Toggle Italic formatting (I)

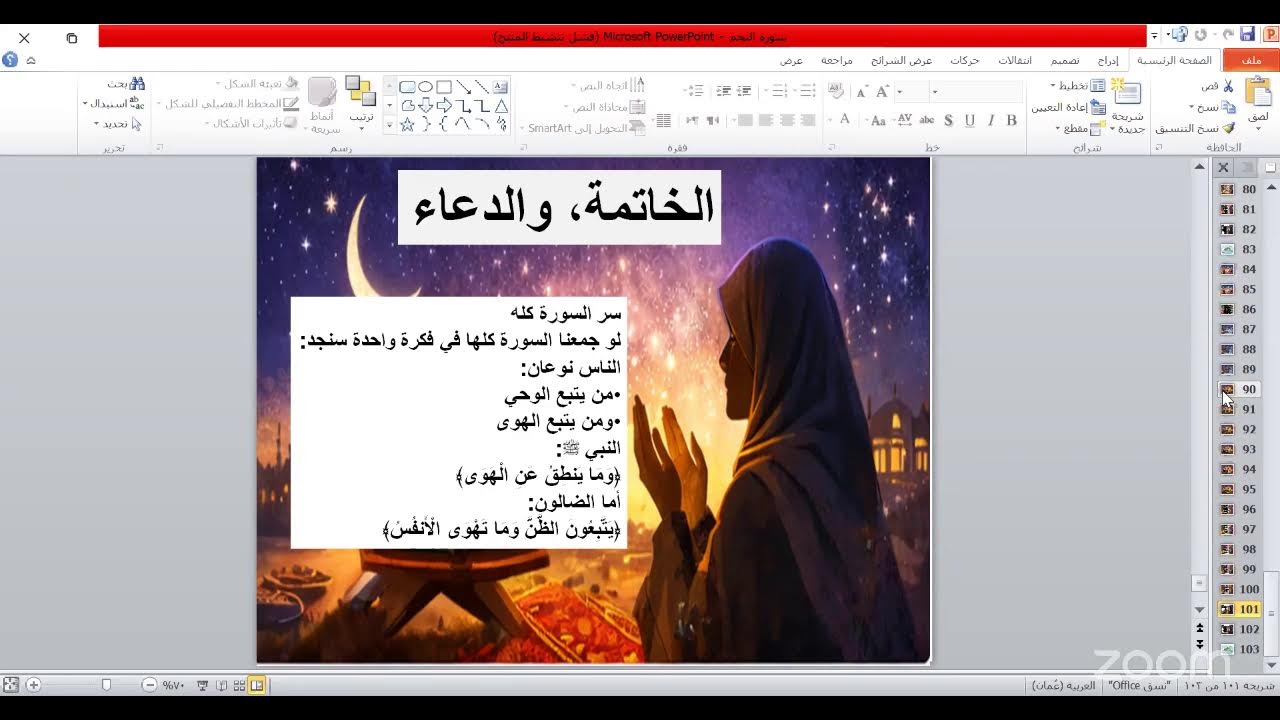click(x=991, y=120)
